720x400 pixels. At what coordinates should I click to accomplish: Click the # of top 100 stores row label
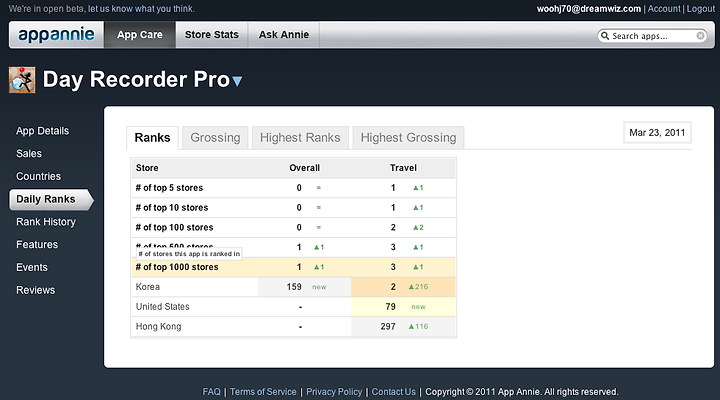tap(174, 227)
